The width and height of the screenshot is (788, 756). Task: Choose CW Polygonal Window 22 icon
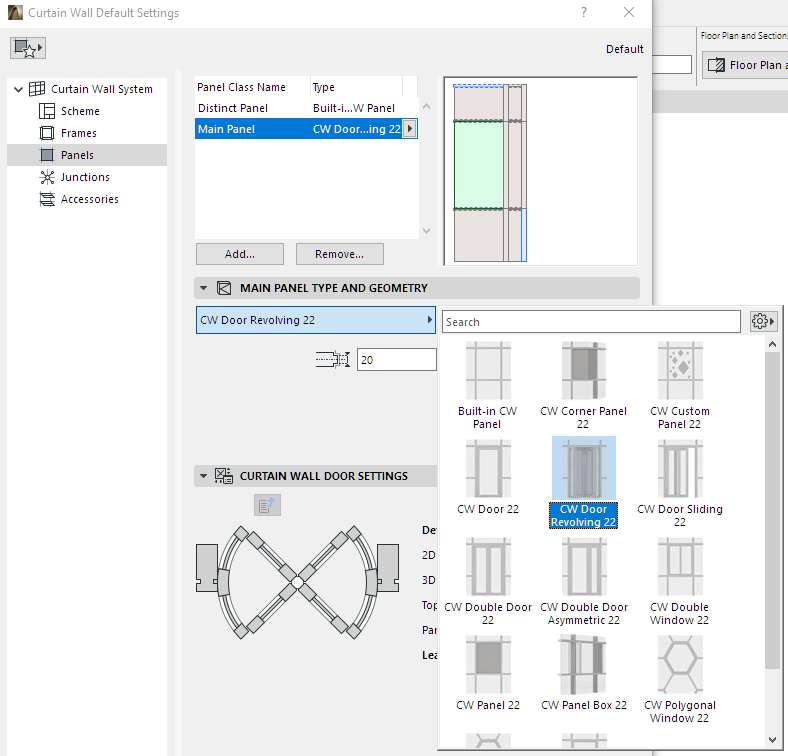click(x=679, y=666)
